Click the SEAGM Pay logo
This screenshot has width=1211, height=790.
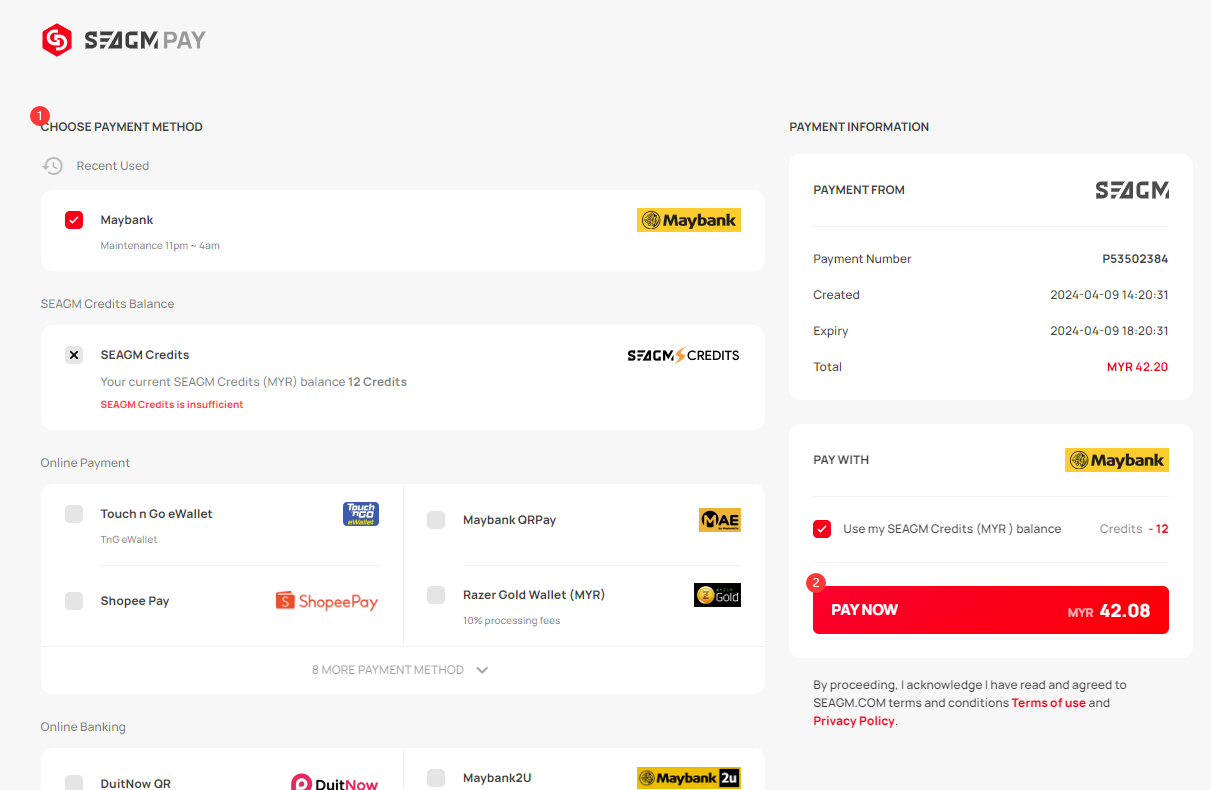pyautogui.click(x=124, y=40)
